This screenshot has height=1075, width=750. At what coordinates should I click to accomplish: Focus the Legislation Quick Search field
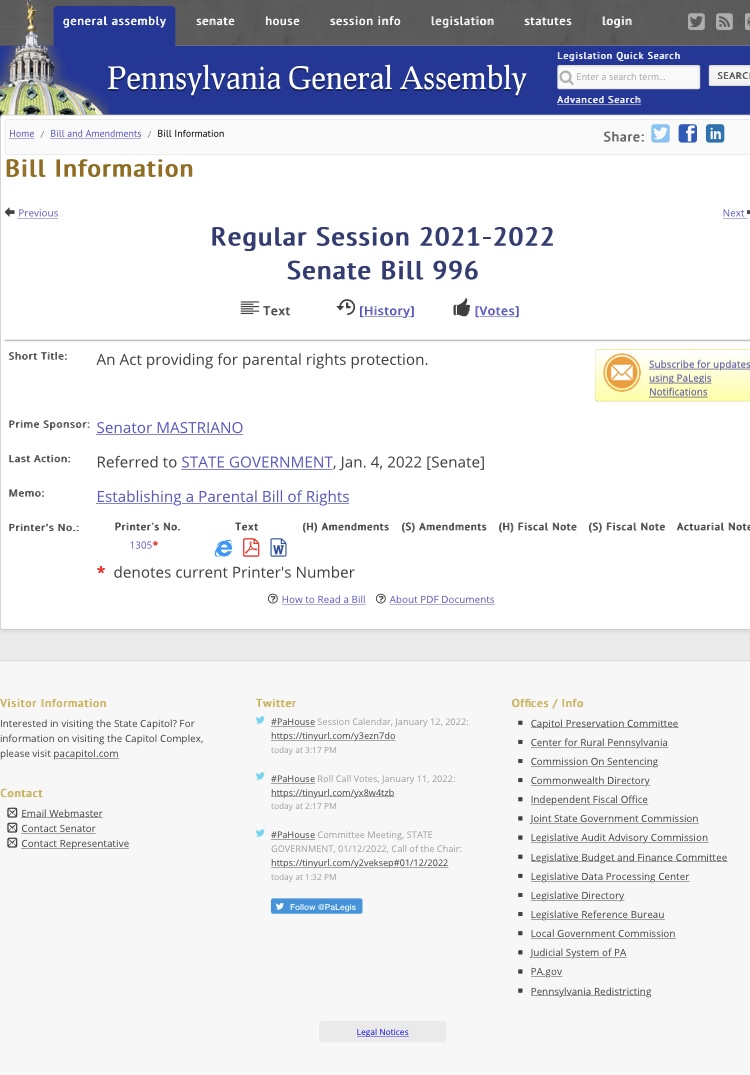coord(629,77)
